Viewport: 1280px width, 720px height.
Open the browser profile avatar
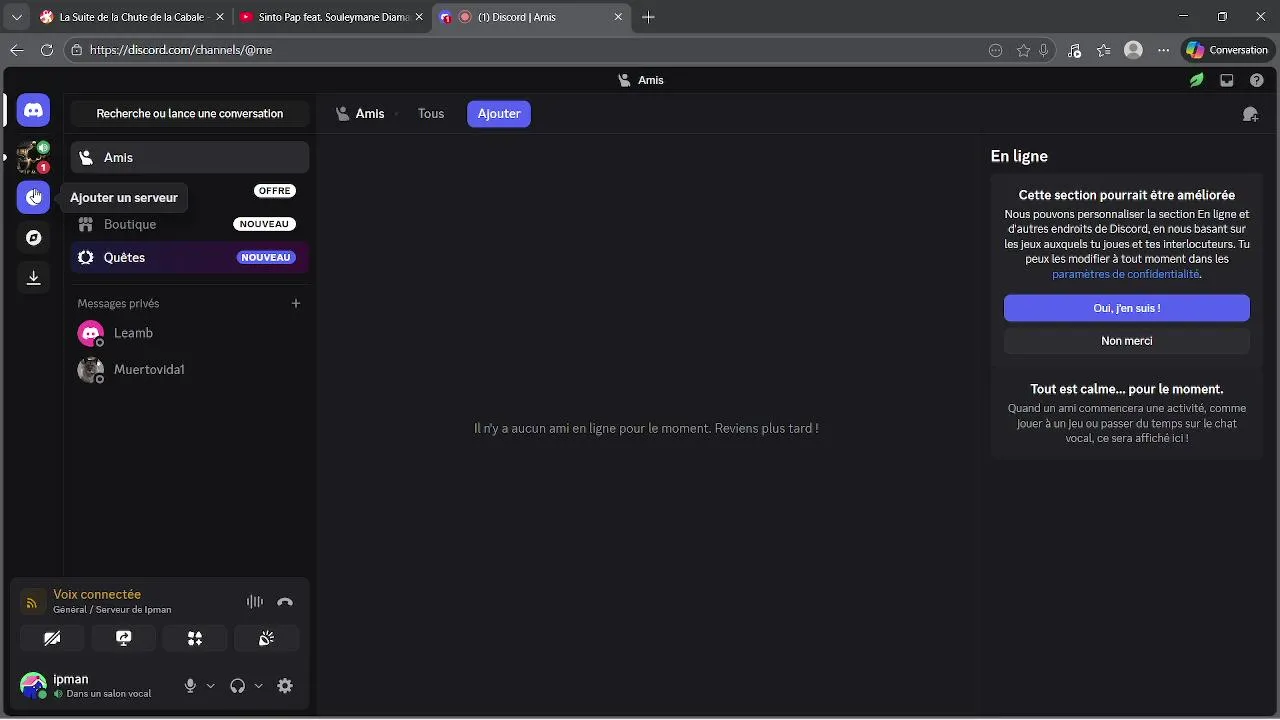pyautogui.click(x=1133, y=50)
